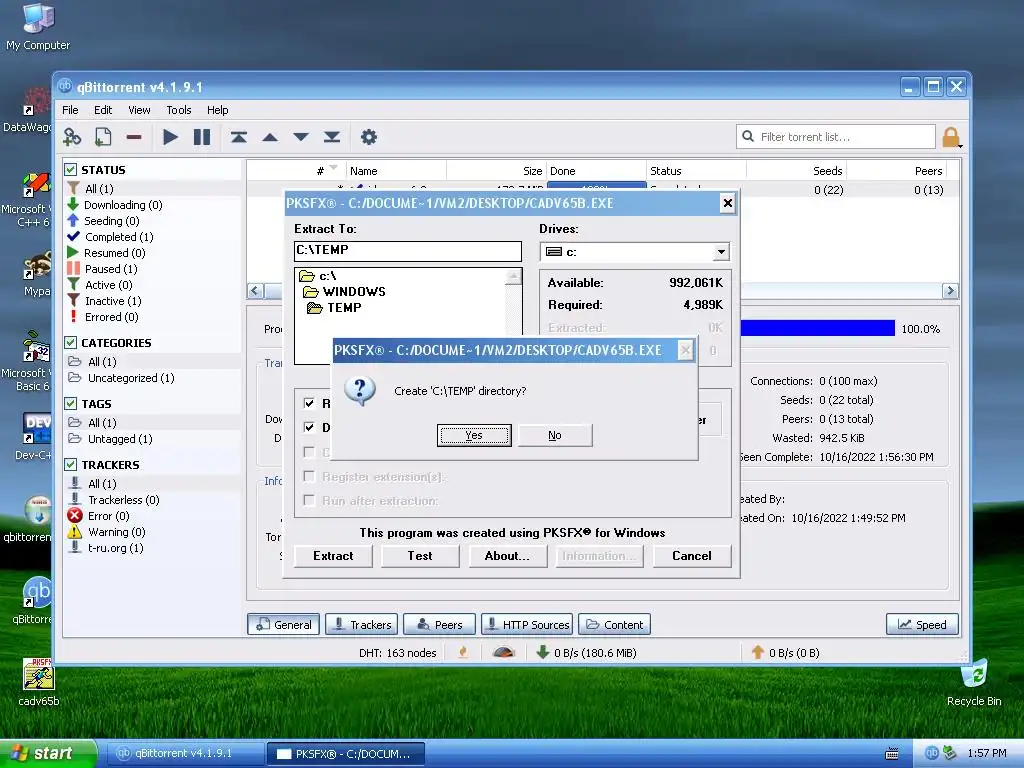Click the upload speed orange arrow

758,652
